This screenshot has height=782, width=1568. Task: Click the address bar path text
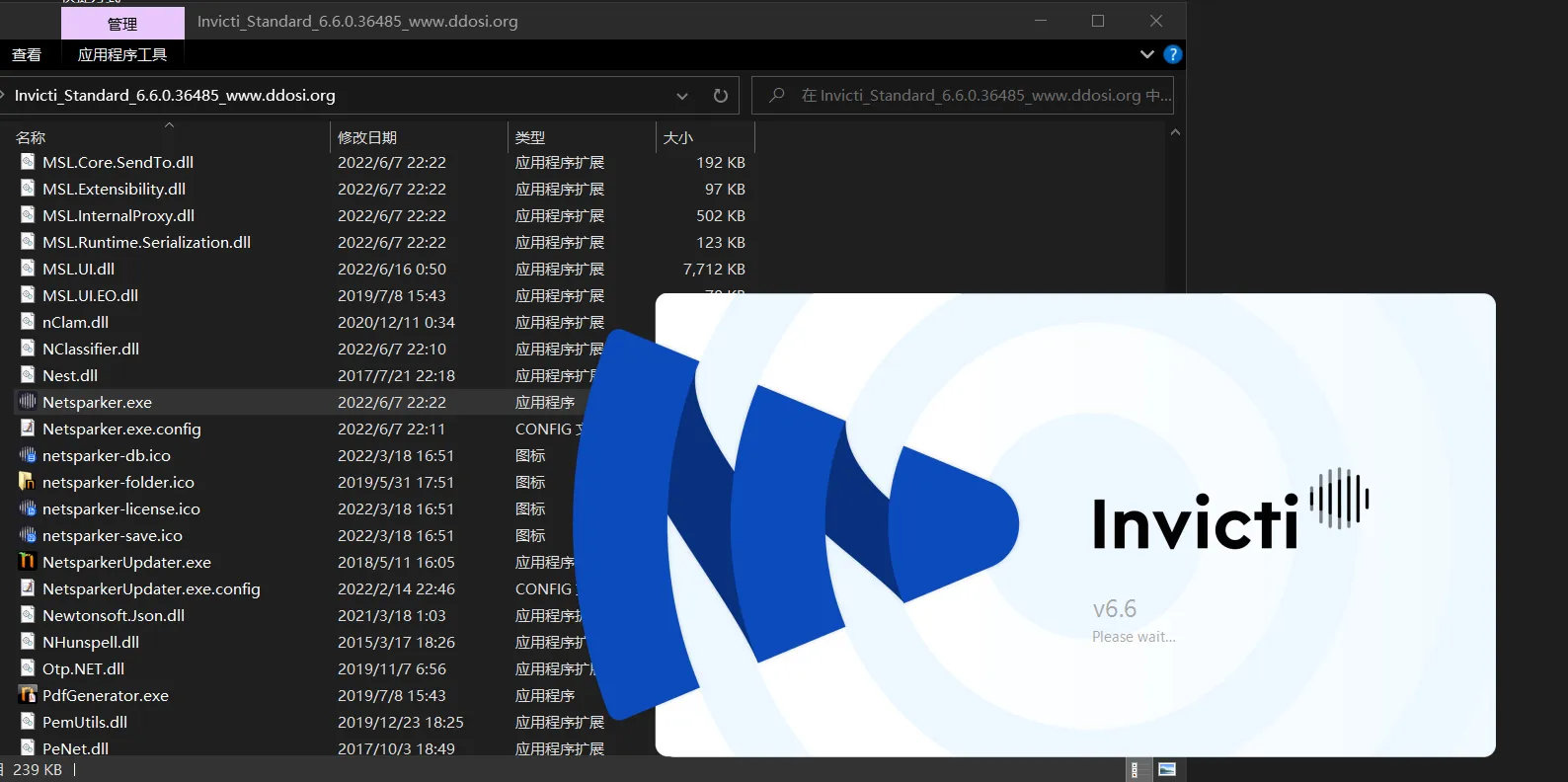175,96
